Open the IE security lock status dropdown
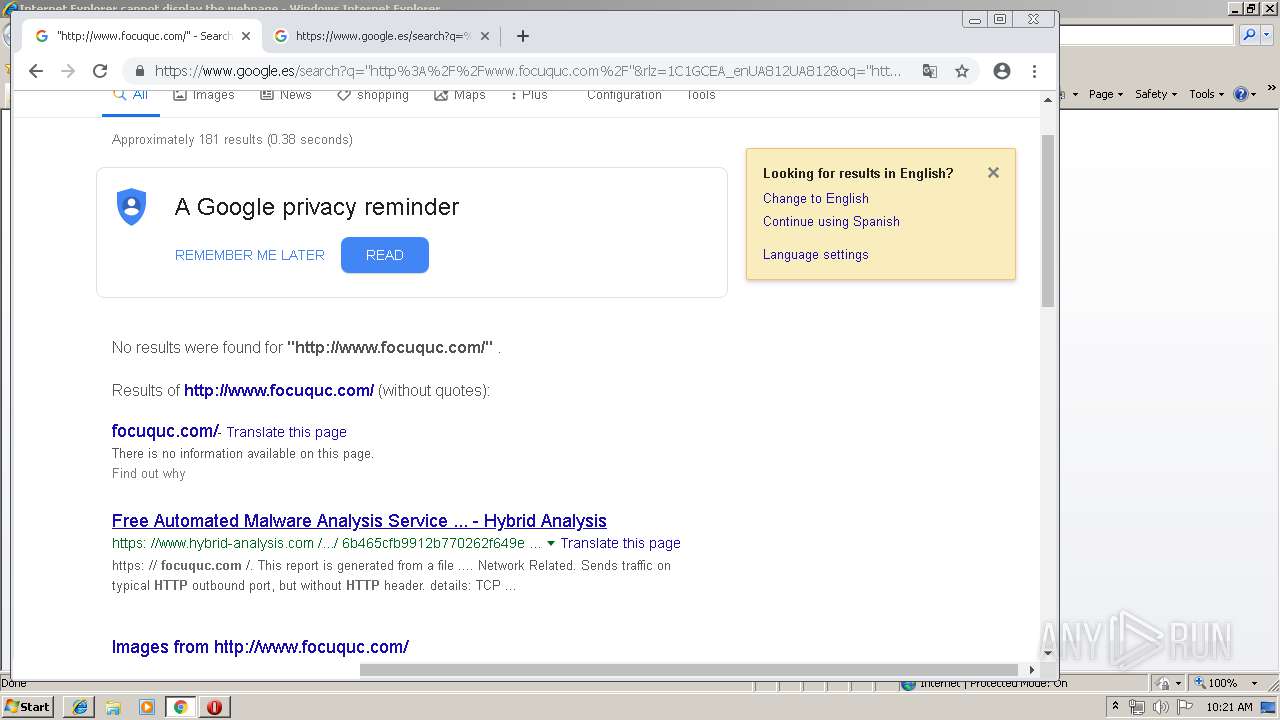Screen dimensions: 1280x720 click(x=1166, y=683)
